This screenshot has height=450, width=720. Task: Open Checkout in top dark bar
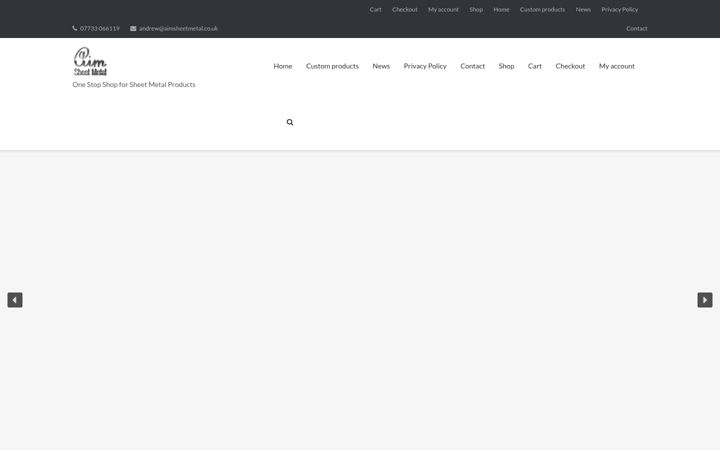point(405,9)
